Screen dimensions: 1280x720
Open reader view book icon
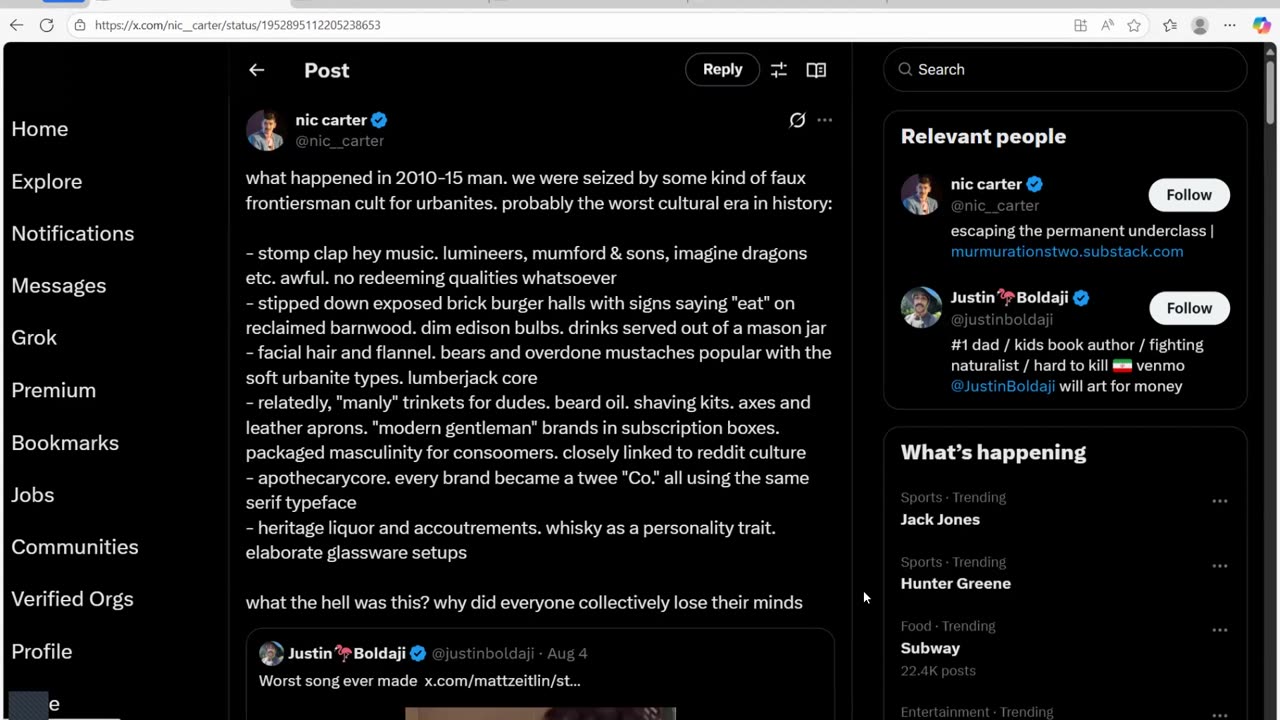pos(816,70)
